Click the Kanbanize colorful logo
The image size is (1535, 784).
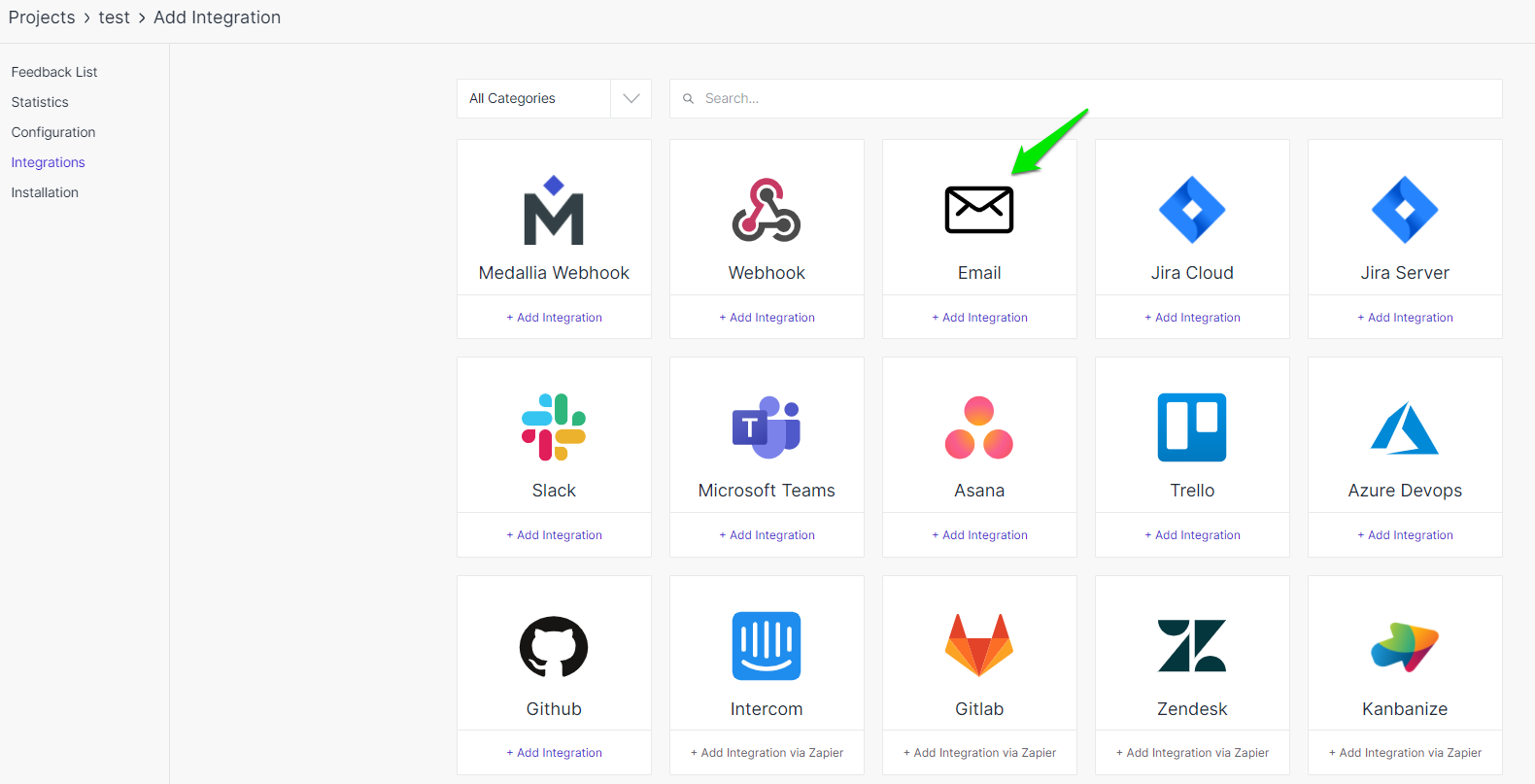click(1405, 646)
